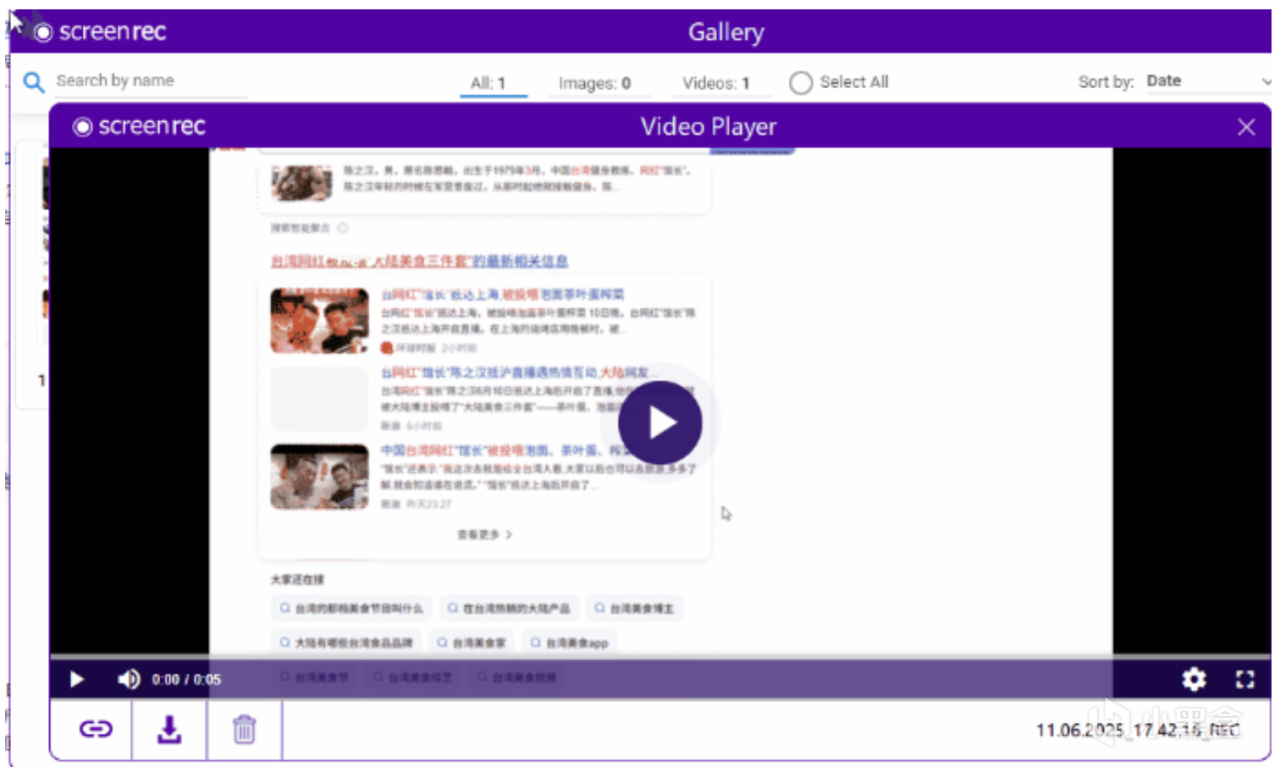
Task: Delete the recording with the trash icon
Action: click(x=244, y=730)
